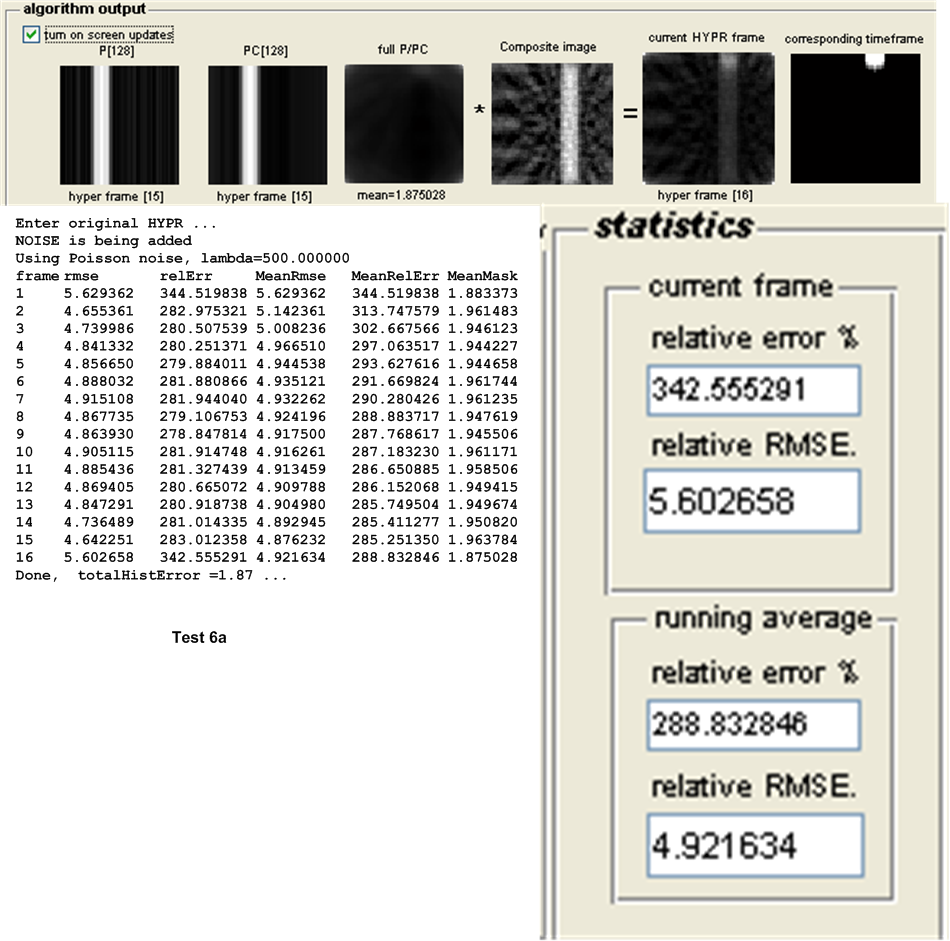This screenshot has width=950, height=941.
Task: Click current frame relative error field 342.555291
Action: [753, 391]
